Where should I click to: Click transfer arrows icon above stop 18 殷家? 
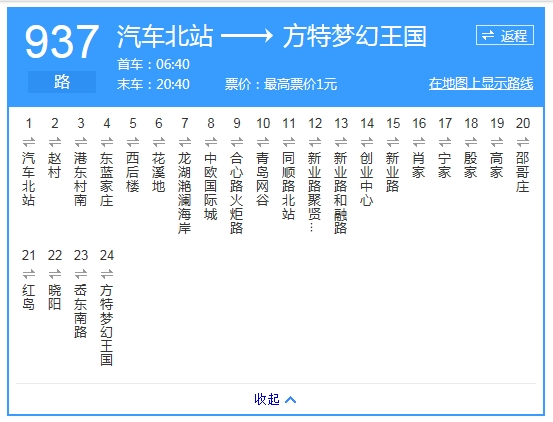coord(471,142)
